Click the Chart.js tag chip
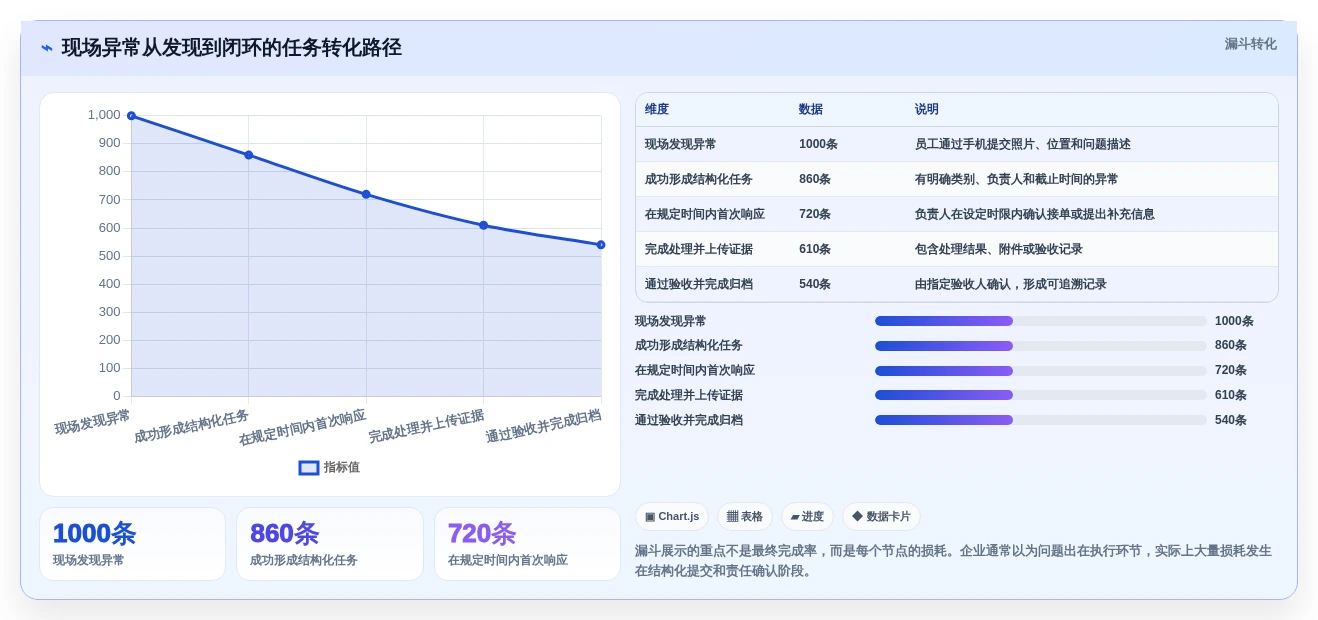This screenshot has width=1318, height=620. (x=672, y=516)
